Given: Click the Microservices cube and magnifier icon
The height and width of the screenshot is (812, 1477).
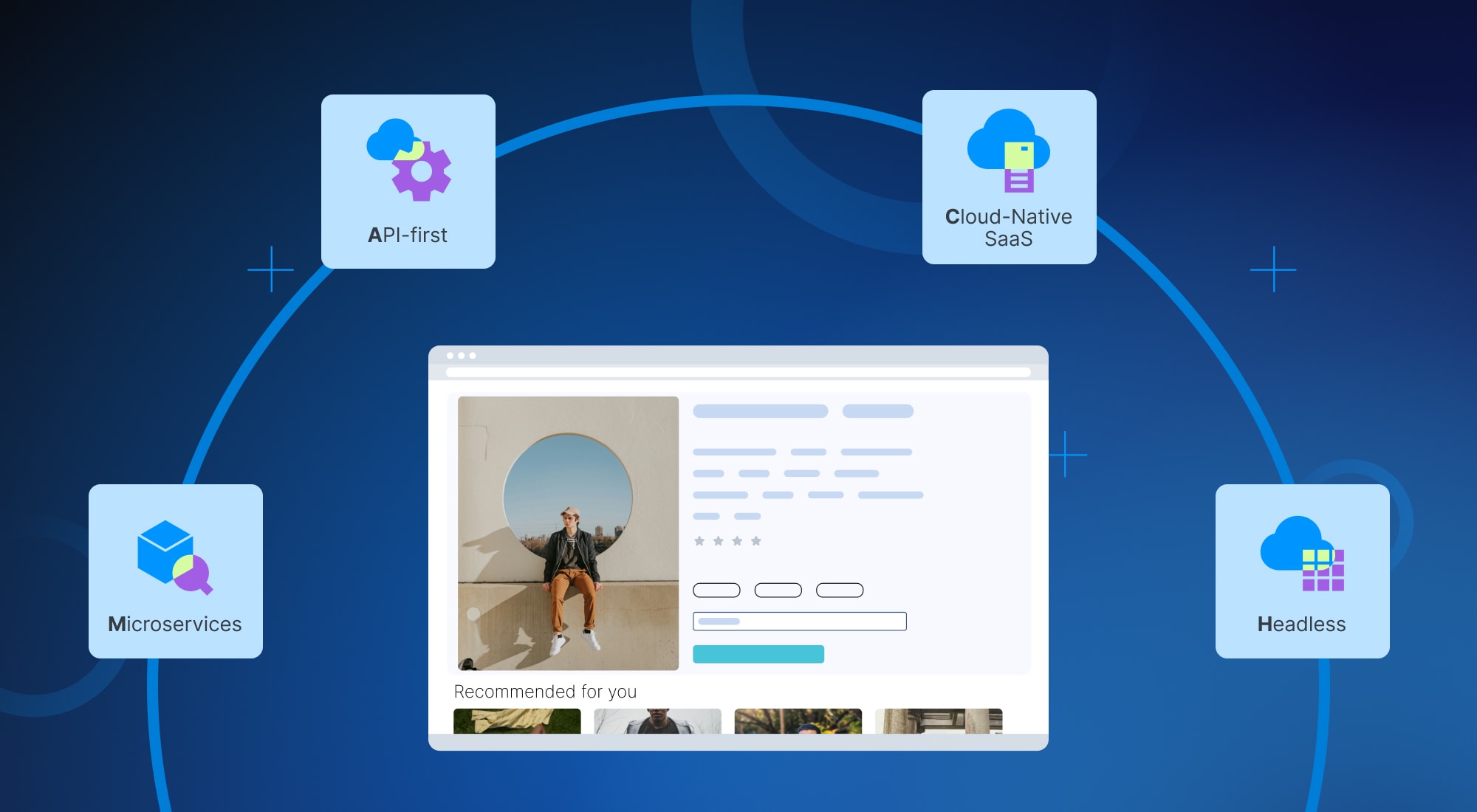Looking at the screenshot, I should [x=175, y=557].
